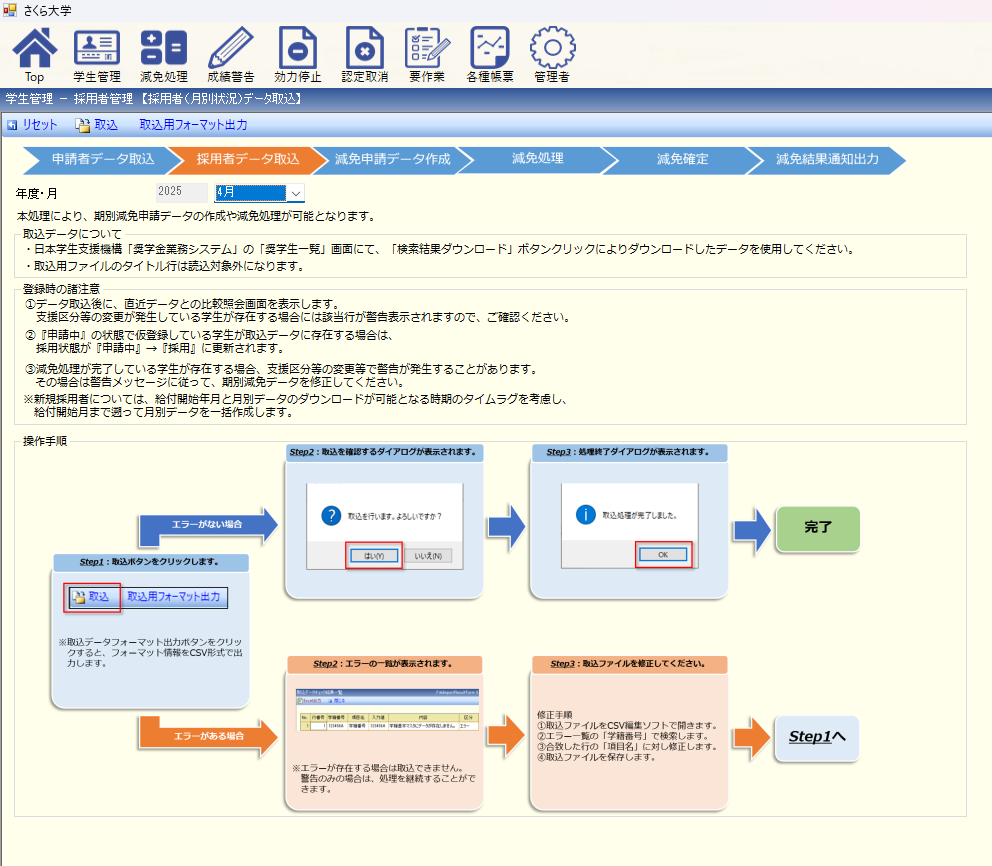Go to Top home icon
992x866 pixels.
35,55
